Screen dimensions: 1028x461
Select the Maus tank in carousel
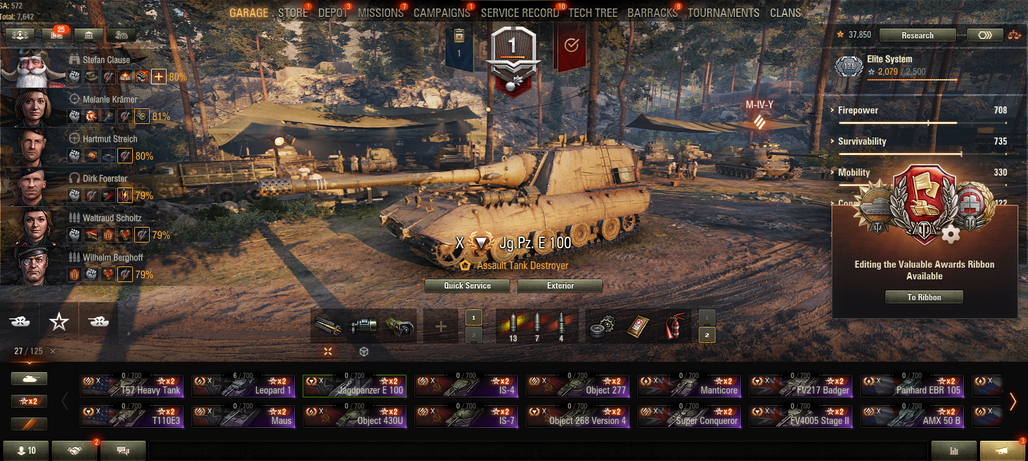(243, 416)
